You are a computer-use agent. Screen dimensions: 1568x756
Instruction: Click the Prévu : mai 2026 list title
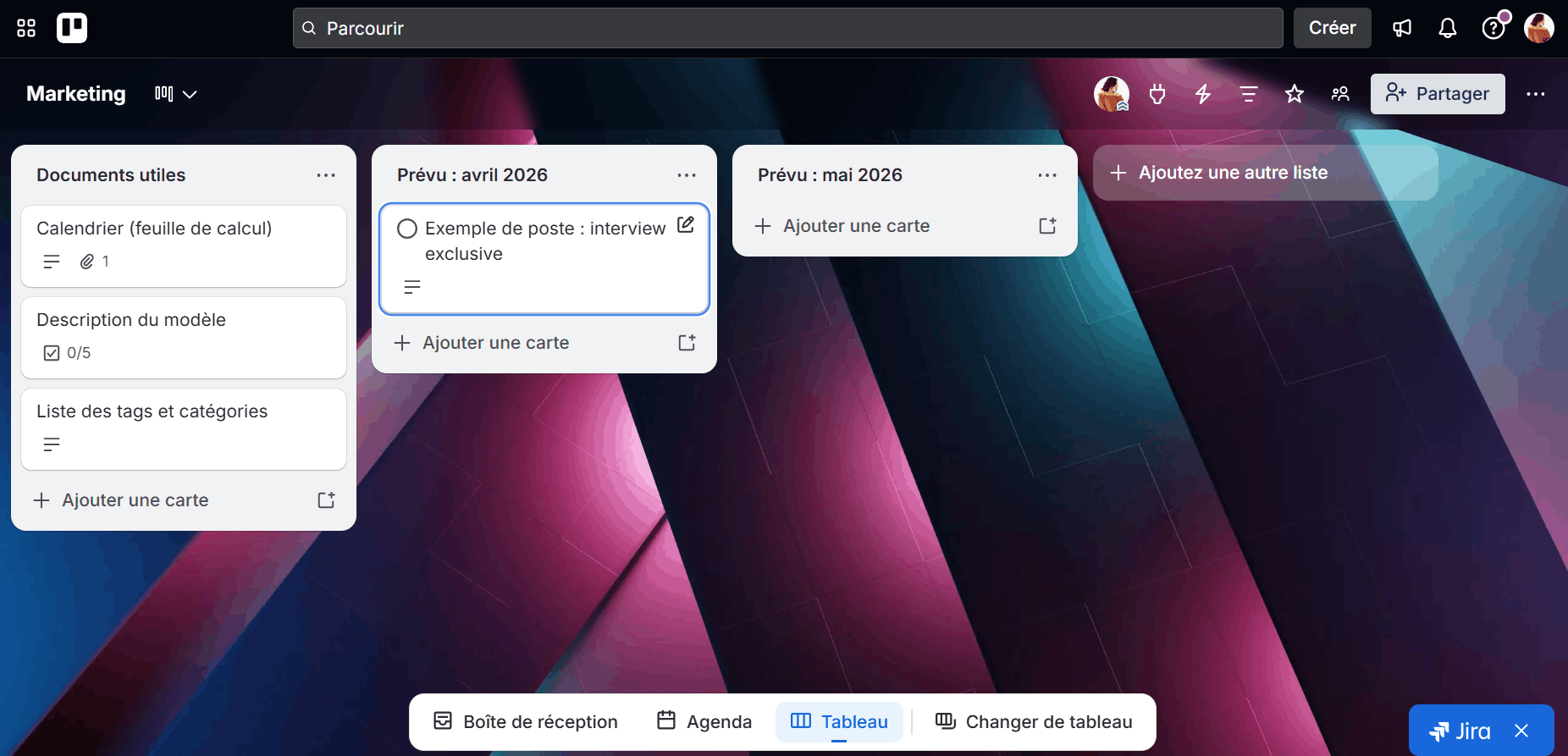(830, 175)
